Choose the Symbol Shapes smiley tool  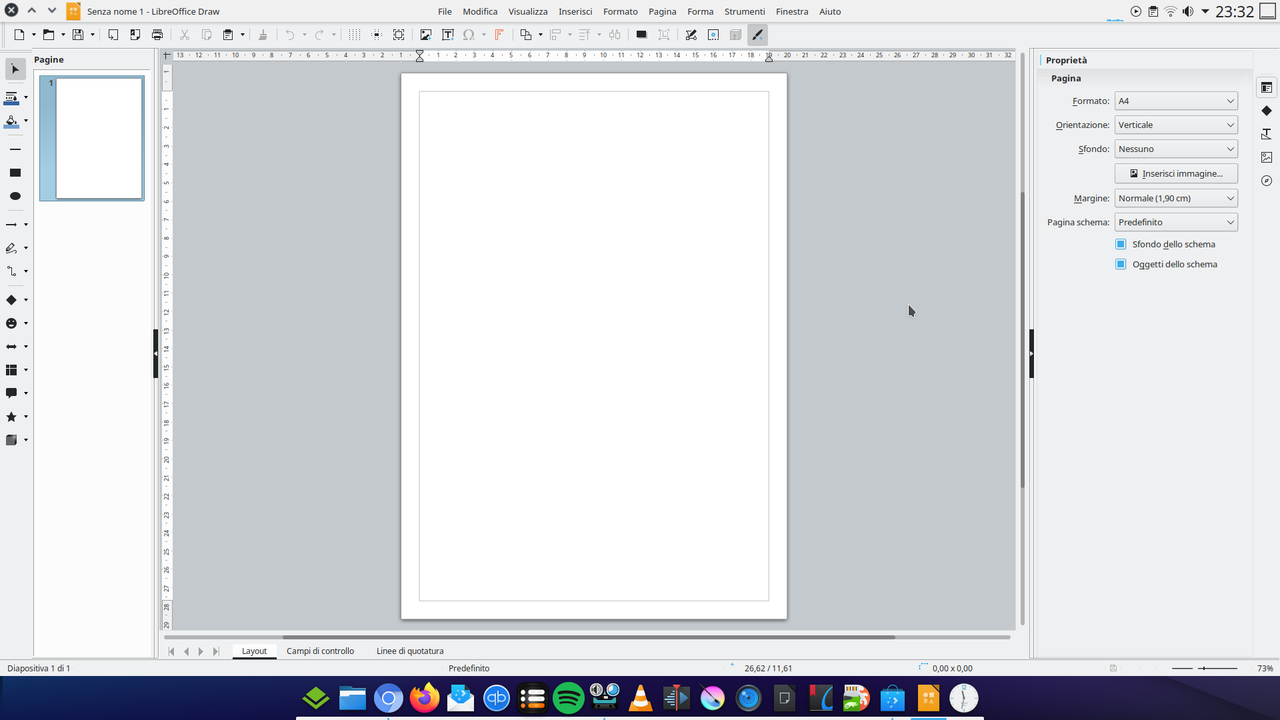tap(12, 323)
